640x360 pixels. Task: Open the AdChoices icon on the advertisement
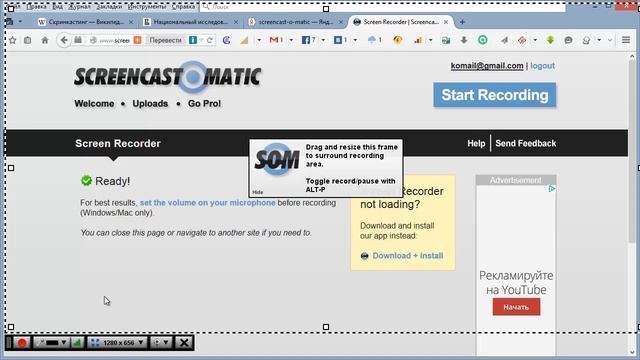click(552, 189)
